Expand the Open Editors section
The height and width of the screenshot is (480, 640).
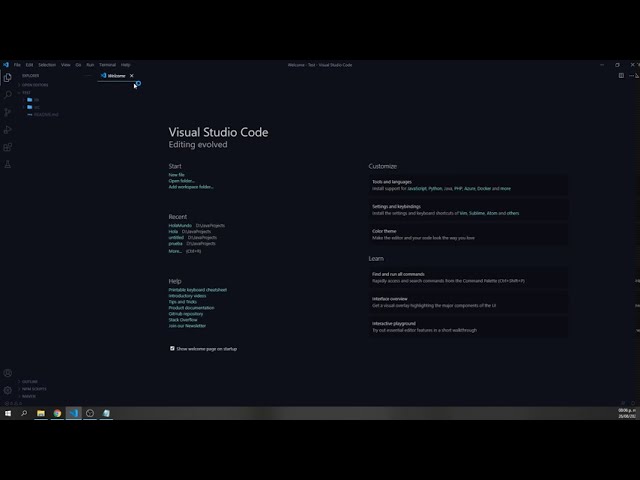click(35, 85)
